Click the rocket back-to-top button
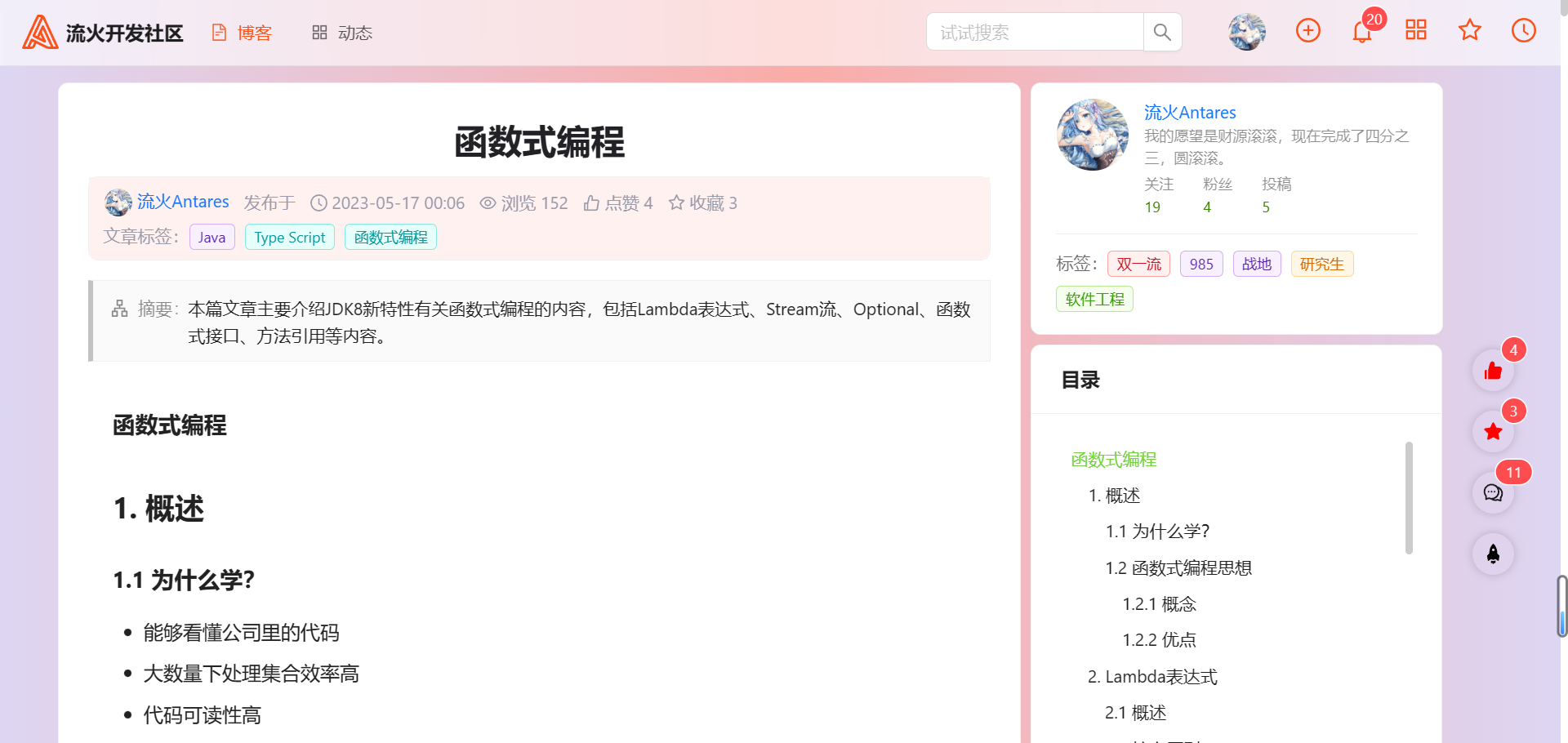Screen dimensions: 1568x743 click(x=1493, y=554)
